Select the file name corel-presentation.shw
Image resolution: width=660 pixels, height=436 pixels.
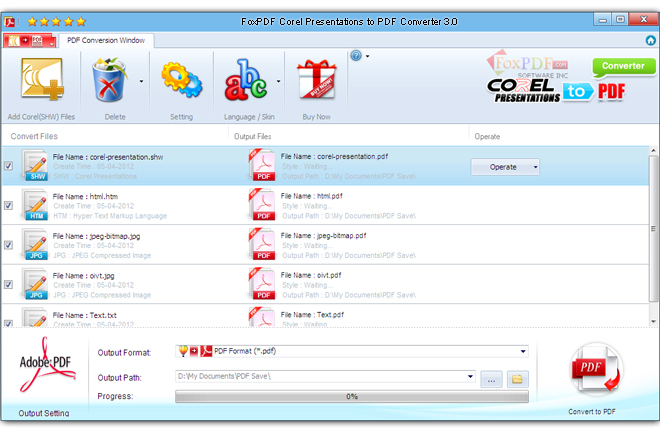pos(126,157)
